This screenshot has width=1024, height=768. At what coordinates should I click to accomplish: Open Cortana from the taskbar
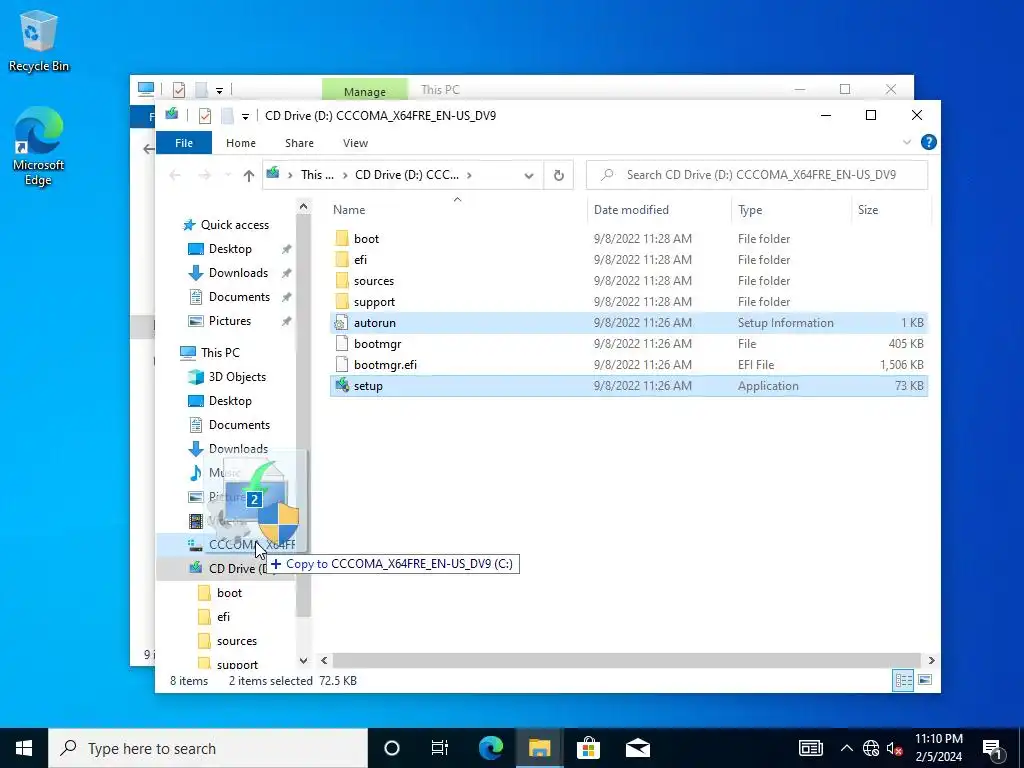point(391,748)
